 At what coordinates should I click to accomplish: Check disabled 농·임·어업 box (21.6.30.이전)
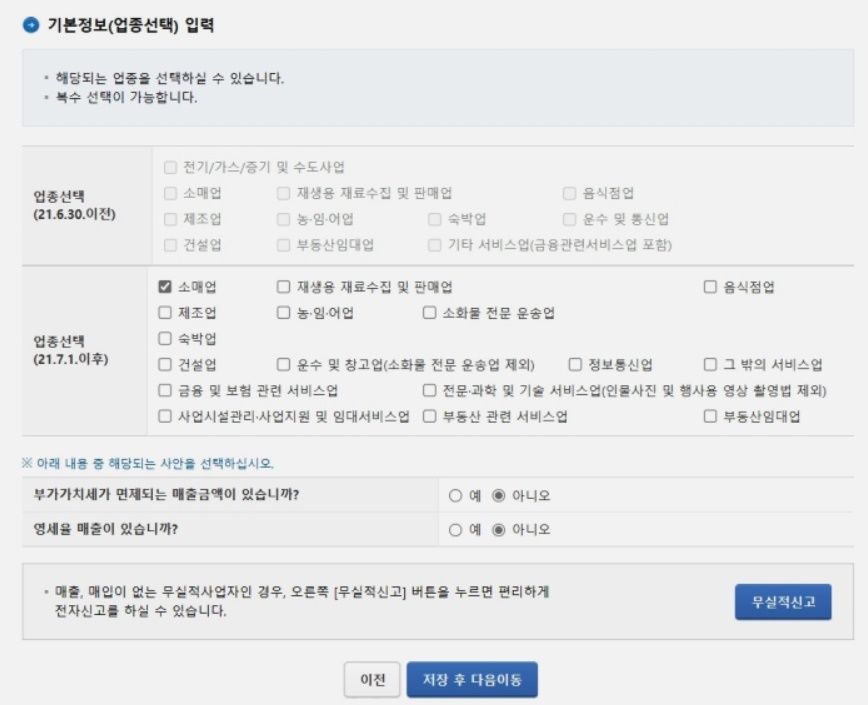coord(283,219)
